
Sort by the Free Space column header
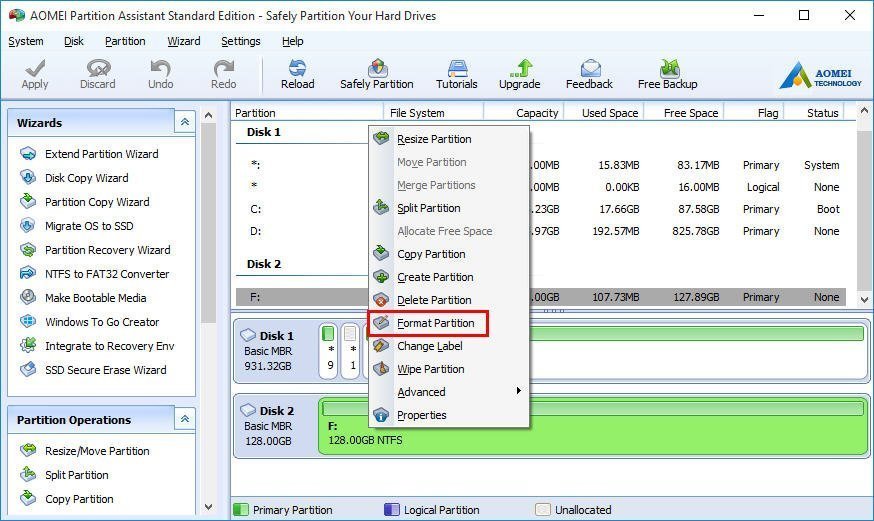684,113
